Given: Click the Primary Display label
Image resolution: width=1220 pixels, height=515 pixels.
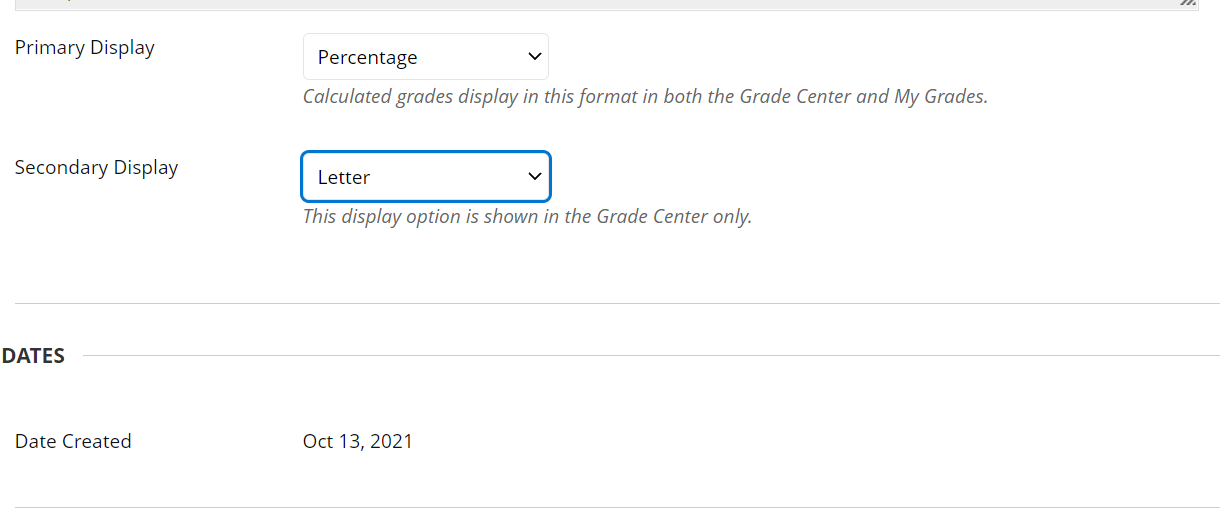Looking at the screenshot, I should (x=85, y=47).
